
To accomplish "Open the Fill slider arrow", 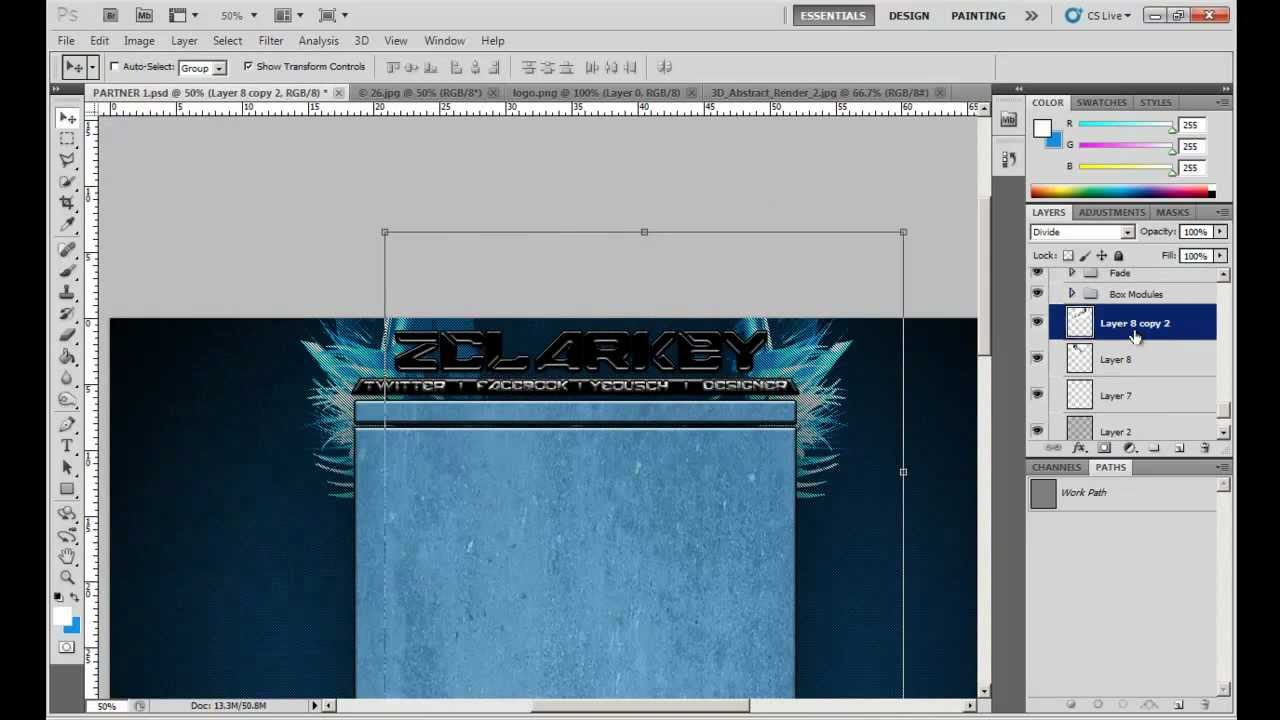I will (x=1219, y=256).
